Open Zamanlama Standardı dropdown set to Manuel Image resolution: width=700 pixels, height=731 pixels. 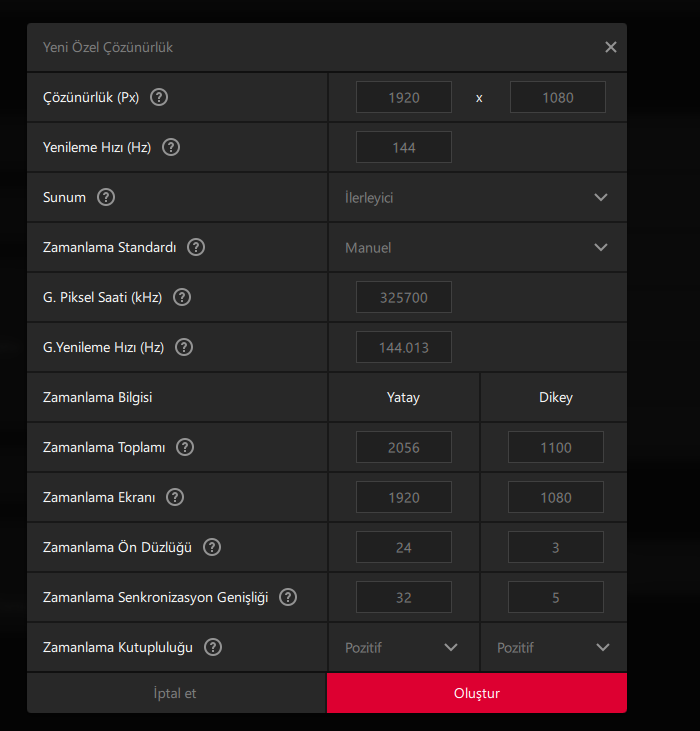pyautogui.click(x=477, y=247)
